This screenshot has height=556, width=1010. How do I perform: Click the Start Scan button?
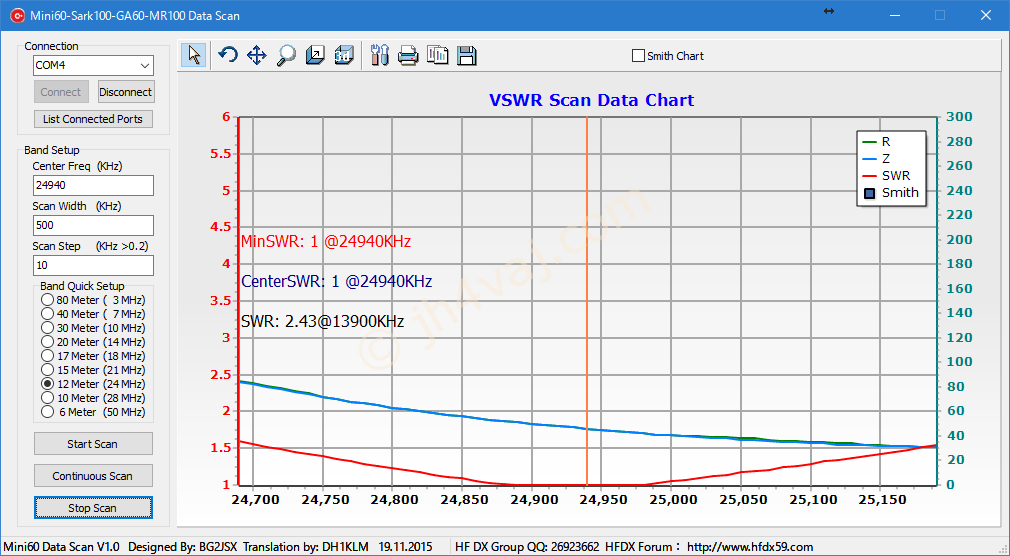(93, 444)
